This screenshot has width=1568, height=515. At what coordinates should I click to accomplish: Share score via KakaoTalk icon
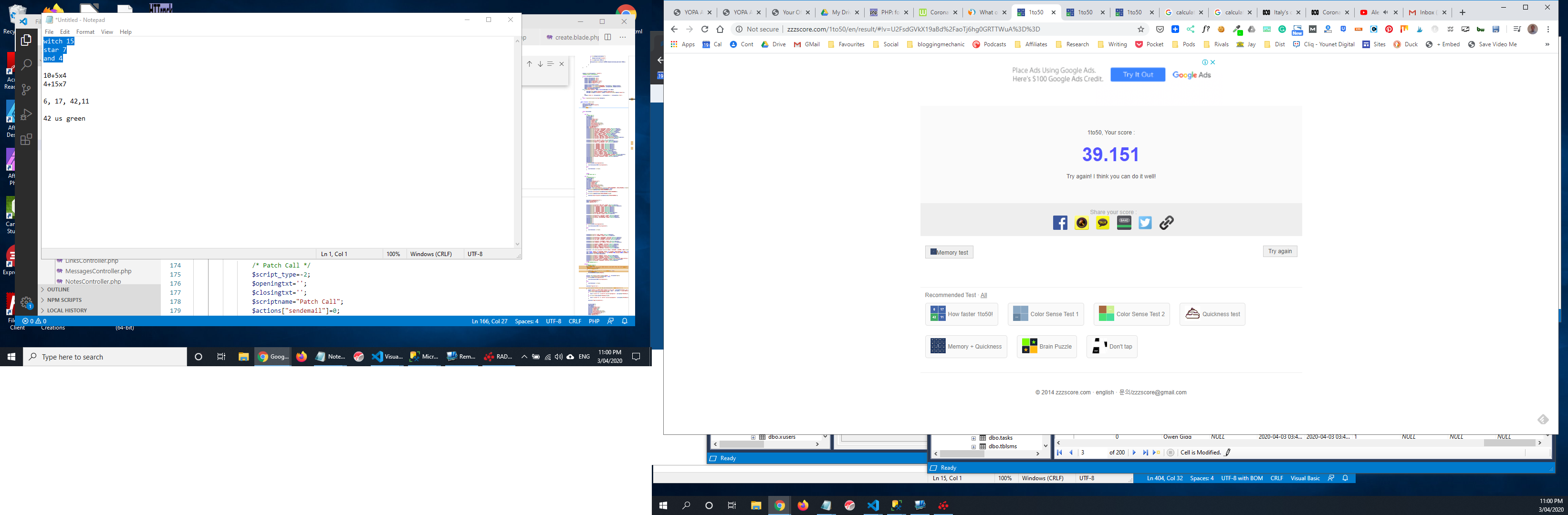point(1103,223)
